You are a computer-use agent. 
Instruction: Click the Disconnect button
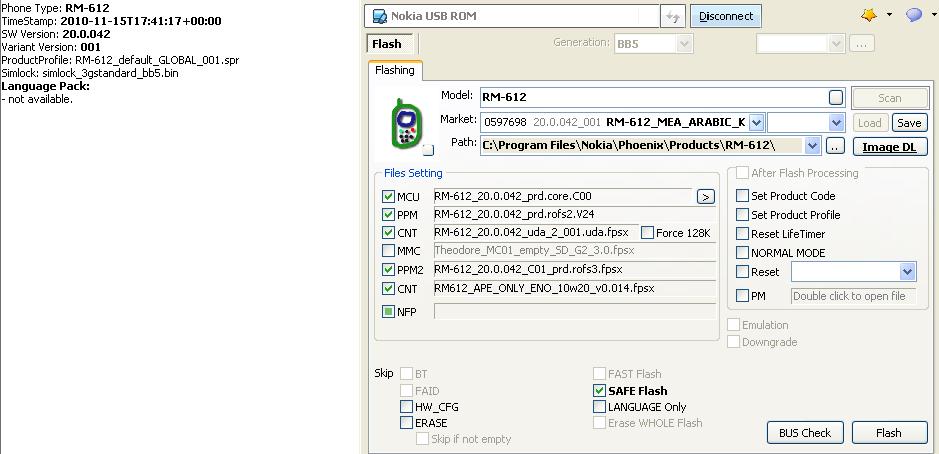[726, 16]
